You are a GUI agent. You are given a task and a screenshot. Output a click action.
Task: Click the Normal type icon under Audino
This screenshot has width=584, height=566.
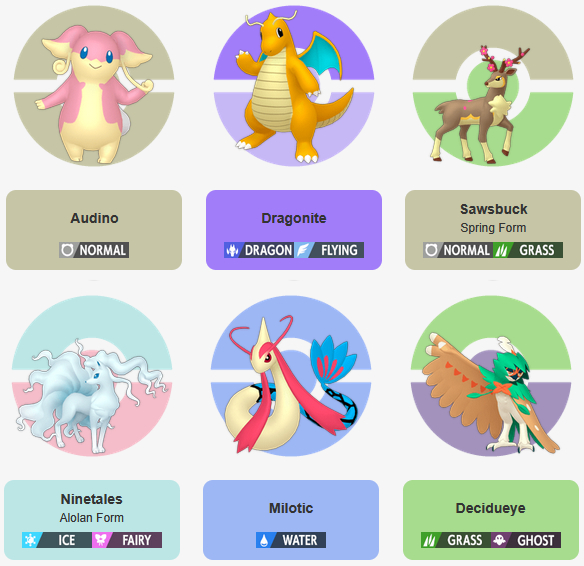point(67,250)
